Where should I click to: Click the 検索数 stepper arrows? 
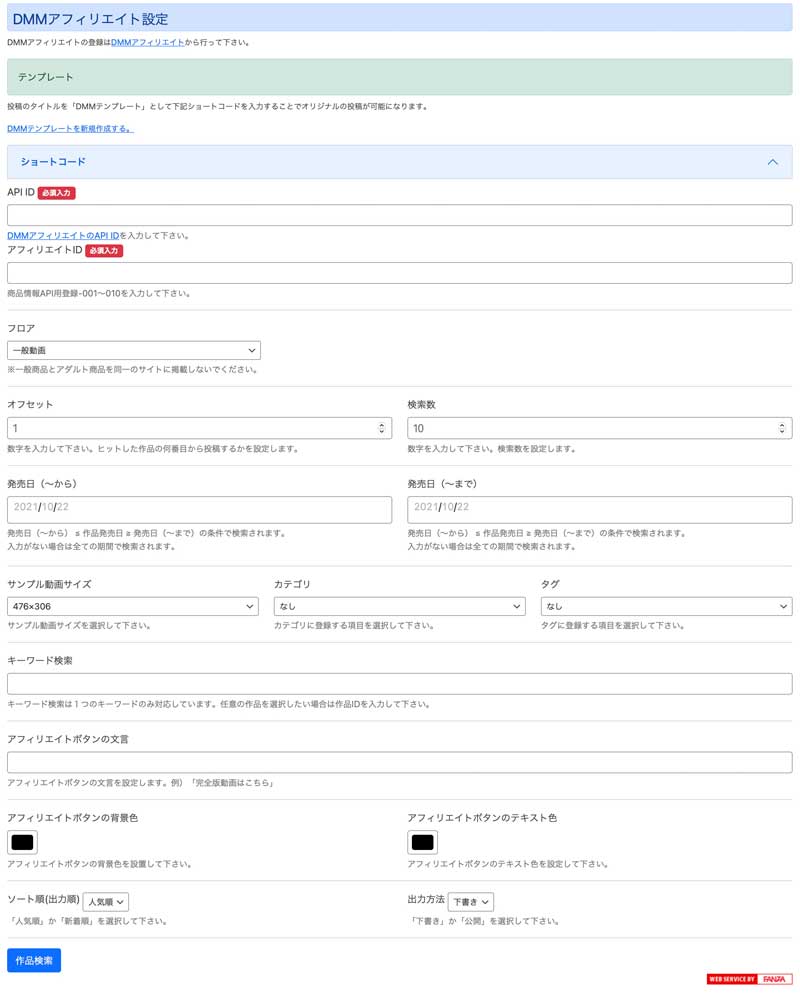coord(781,428)
